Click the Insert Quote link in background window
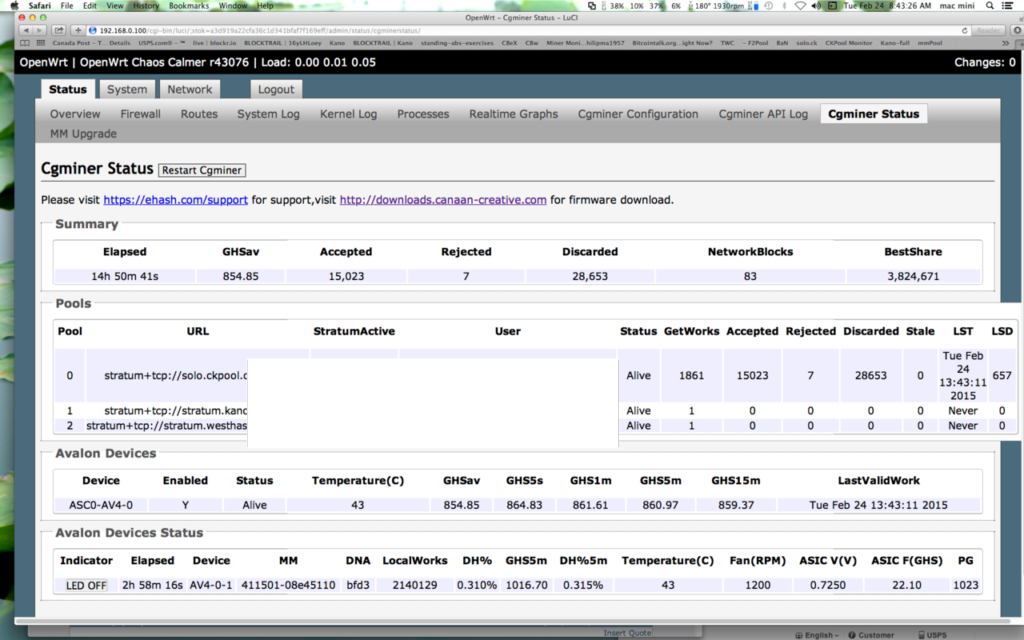The image size is (1024, 640). pos(628,633)
